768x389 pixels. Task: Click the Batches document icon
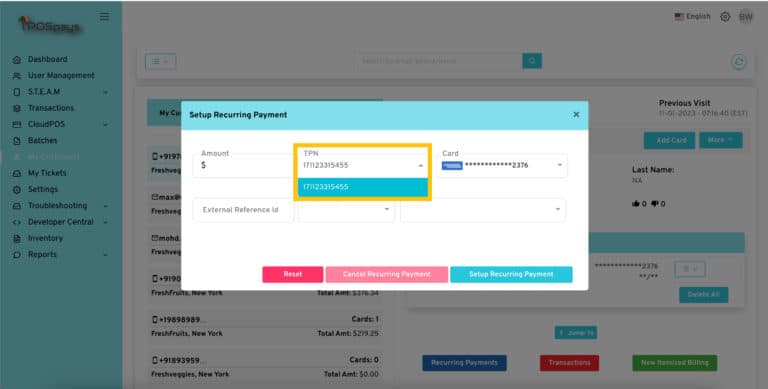[x=17, y=141]
